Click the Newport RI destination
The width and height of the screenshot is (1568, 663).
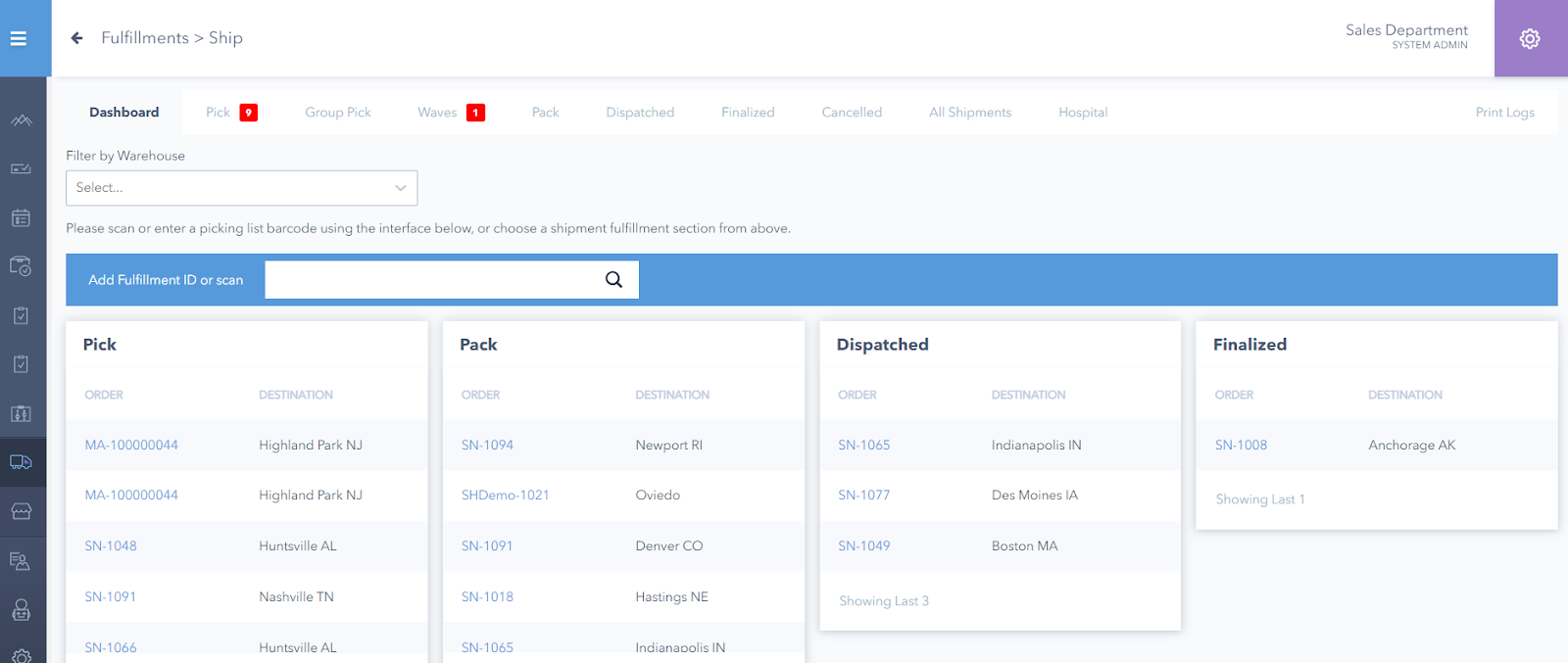pyautogui.click(x=669, y=446)
